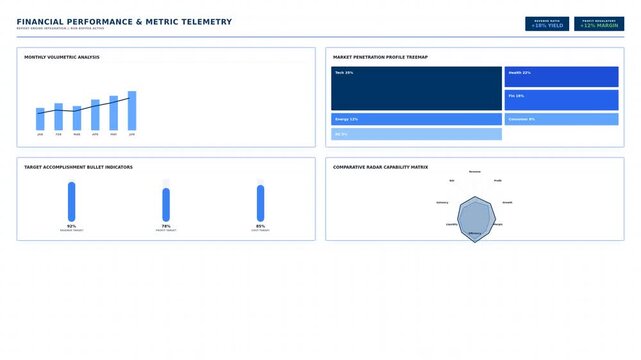Click the '85%' value text
Viewport: 641px width, 360px height.
point(260,226)
